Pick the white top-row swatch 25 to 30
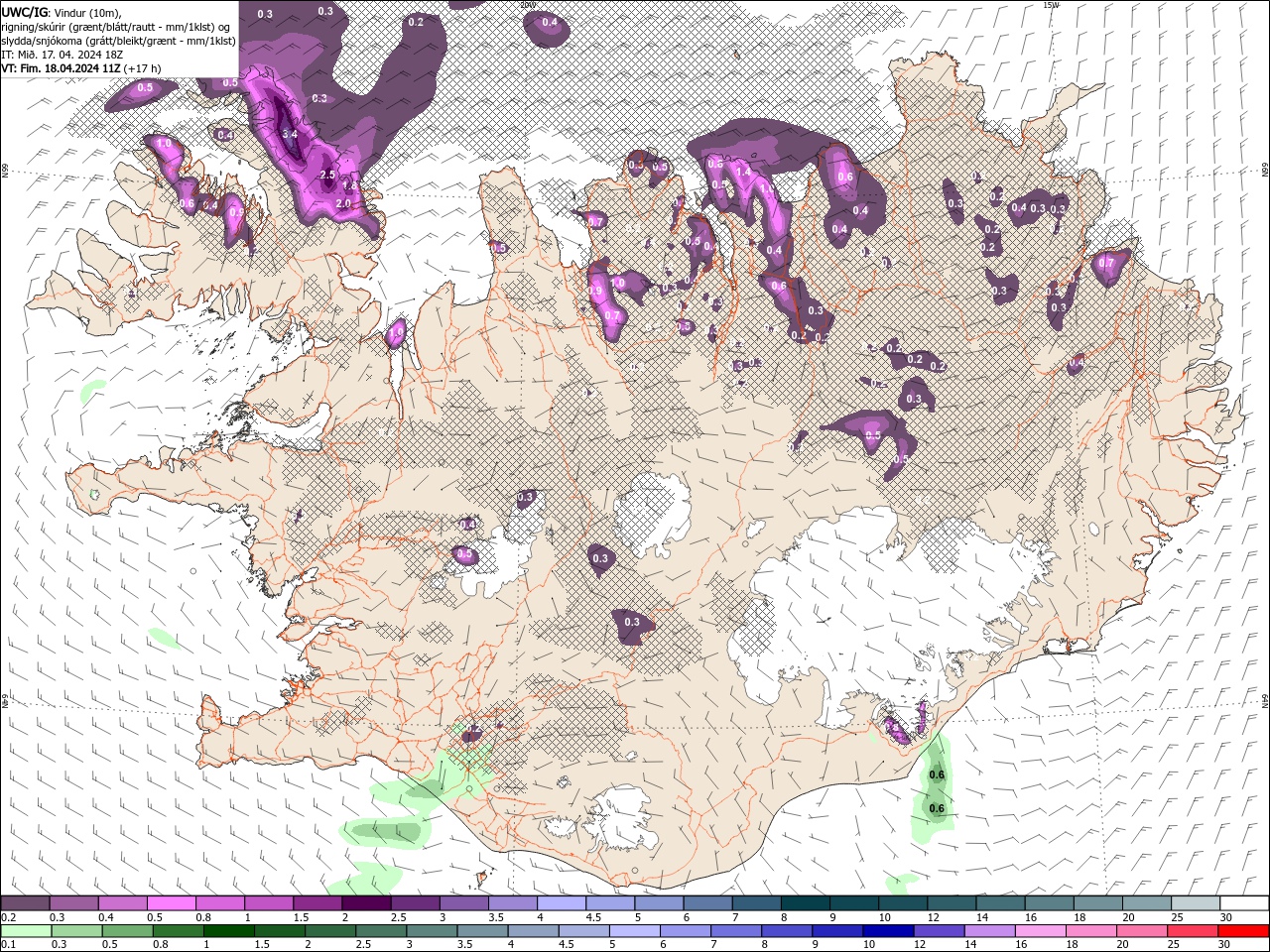This screenshot has width=1270, height=952. click(1196, 903)
